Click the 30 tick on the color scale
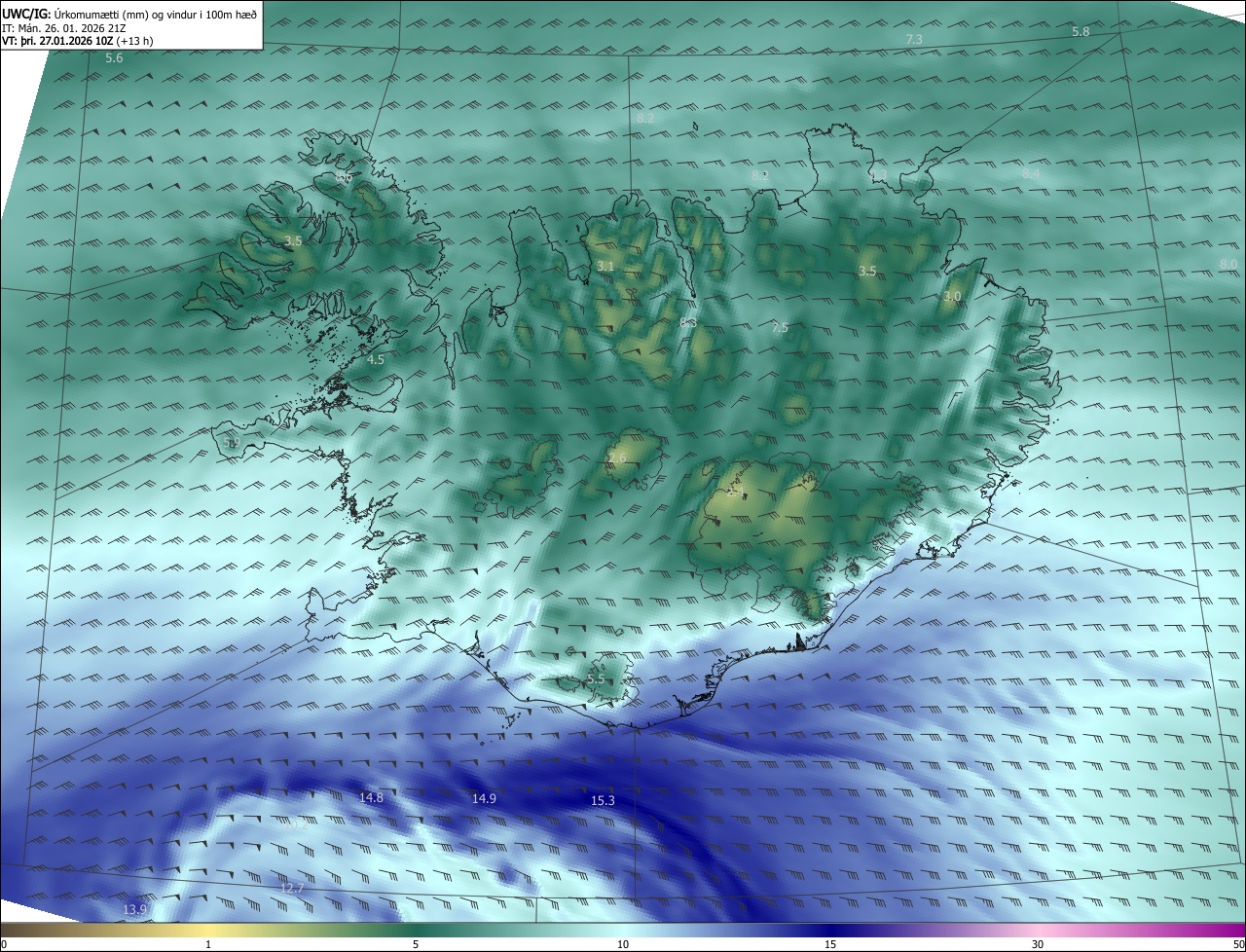 point(1038,944)
